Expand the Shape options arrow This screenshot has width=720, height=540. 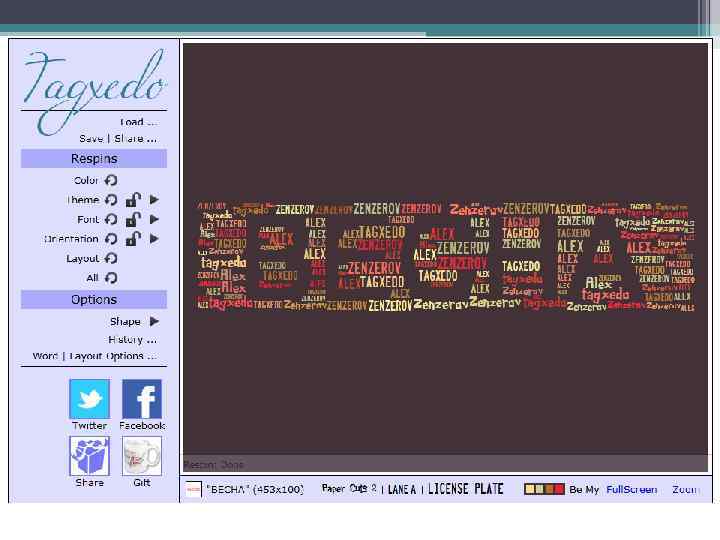(x=154, y=321)
